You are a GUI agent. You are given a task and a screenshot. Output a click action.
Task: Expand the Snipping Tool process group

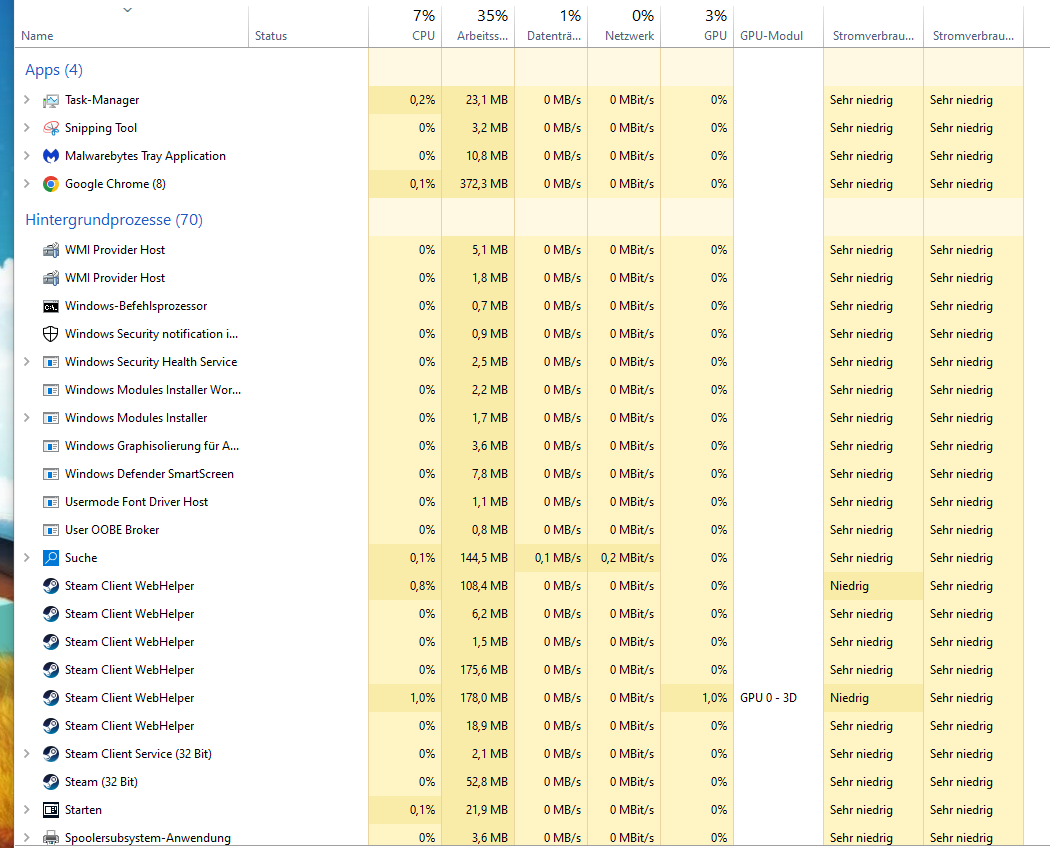click(27, 128)
